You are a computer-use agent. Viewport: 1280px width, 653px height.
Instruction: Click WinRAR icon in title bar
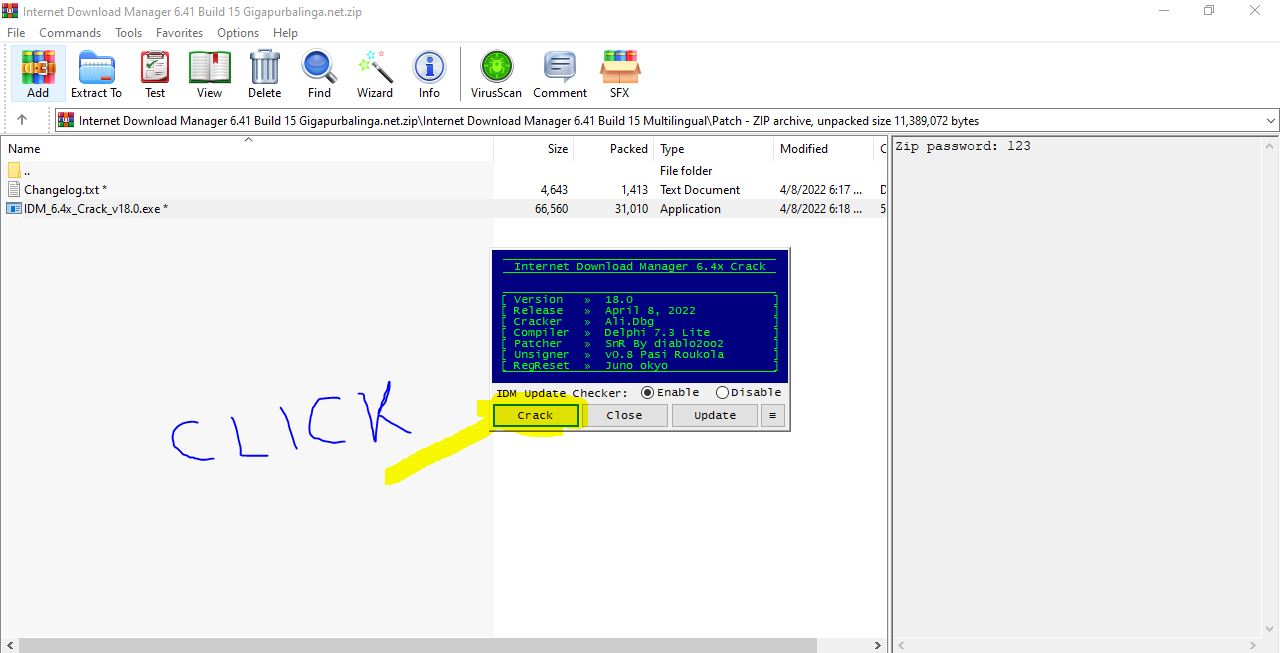click(10, 10)
